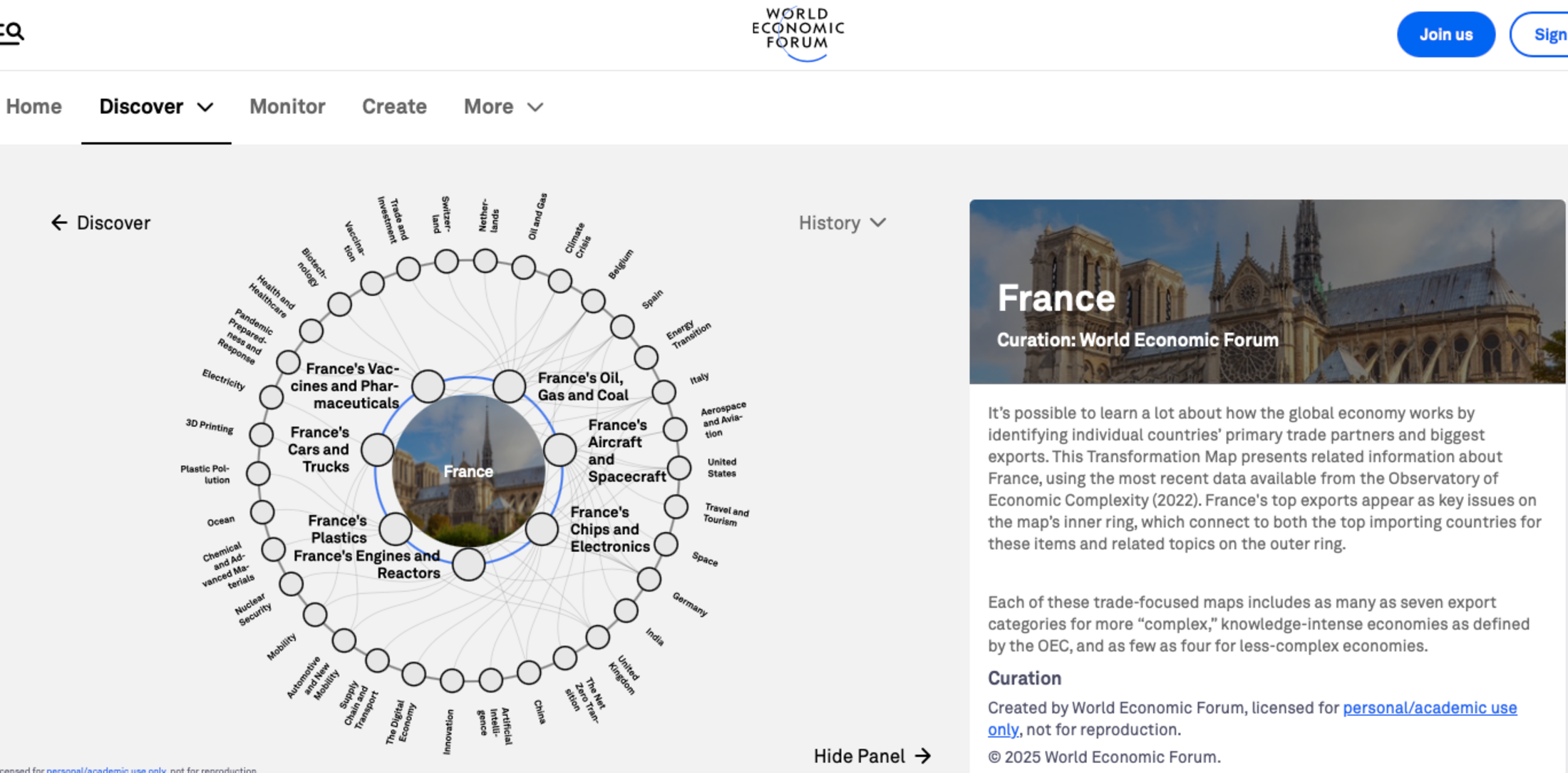The image size is (1568, 773).
Task: Hide the side panel
Action: tap(872, 756)
